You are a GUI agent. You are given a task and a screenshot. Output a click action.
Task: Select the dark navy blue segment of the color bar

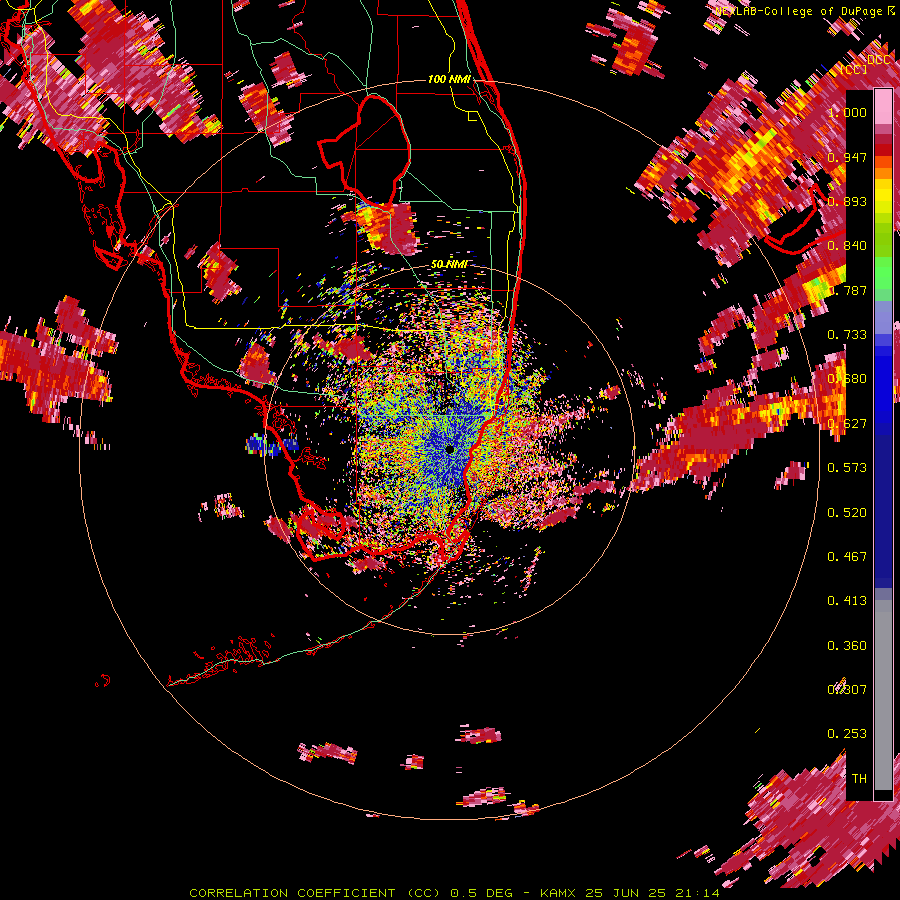click(x=883, y=510)
